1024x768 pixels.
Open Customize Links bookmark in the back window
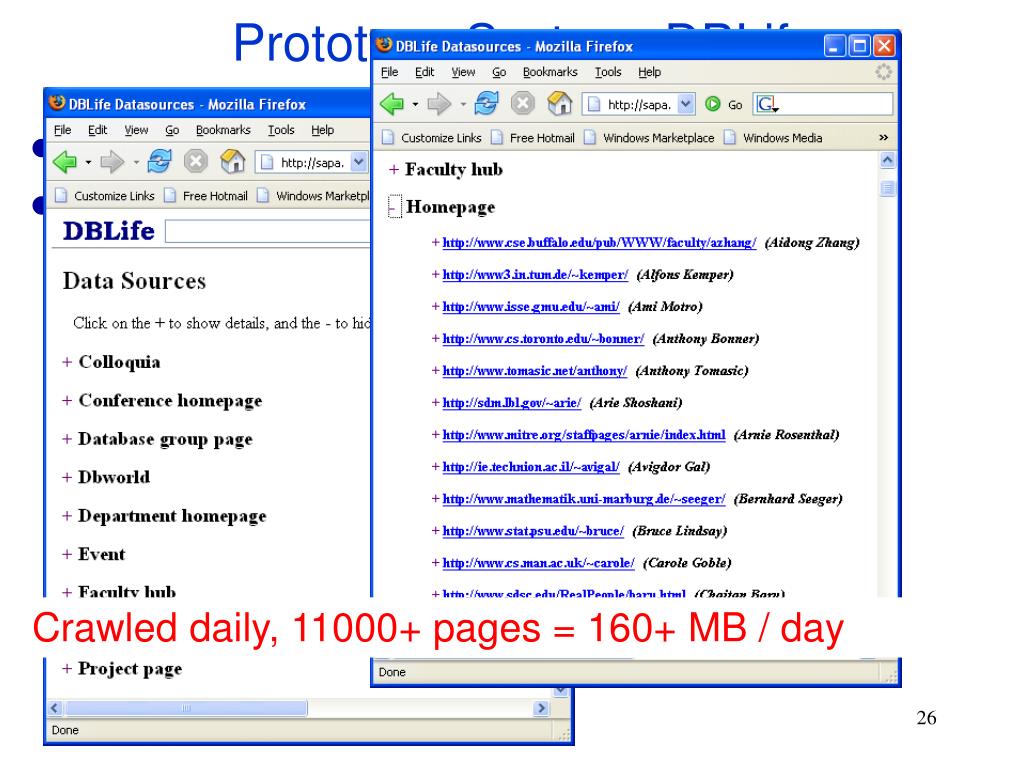[104, 196]
